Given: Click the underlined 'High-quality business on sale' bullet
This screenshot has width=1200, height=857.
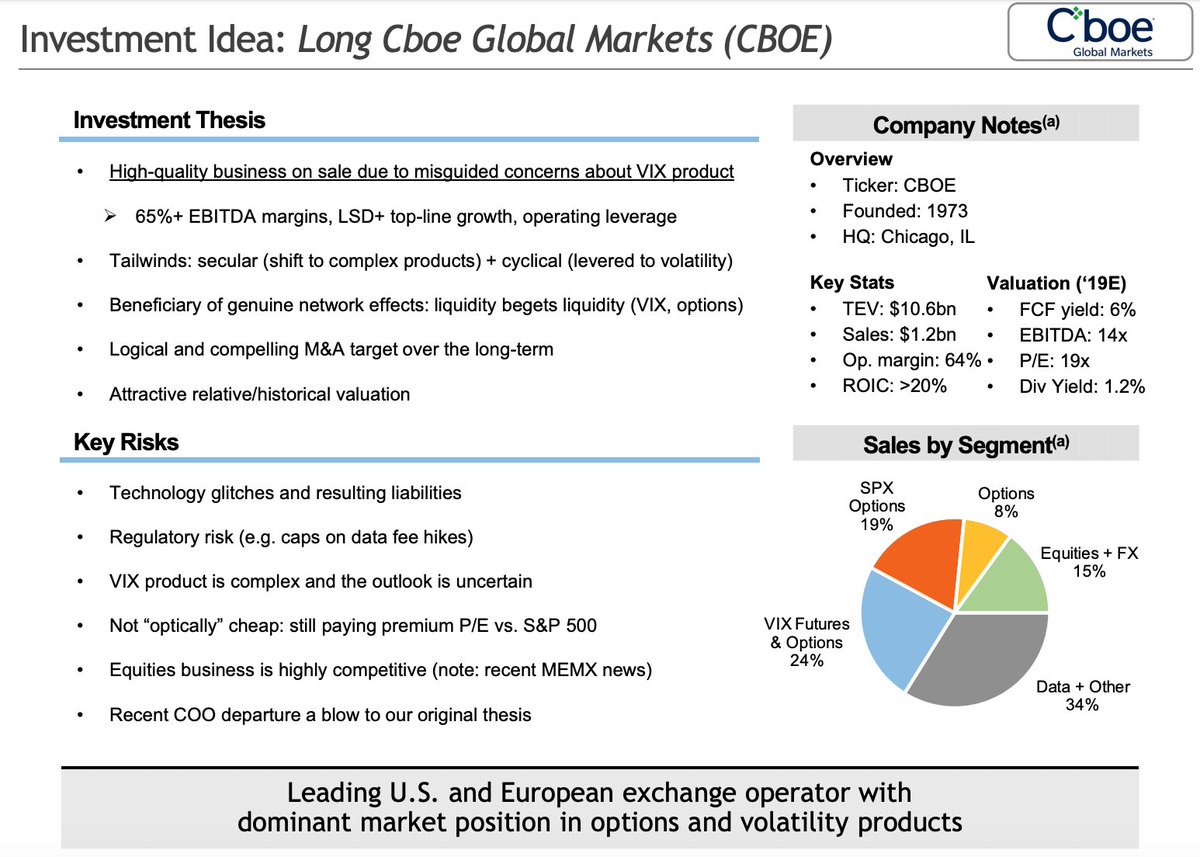Looking at the screenshot, I should point(421,172).
